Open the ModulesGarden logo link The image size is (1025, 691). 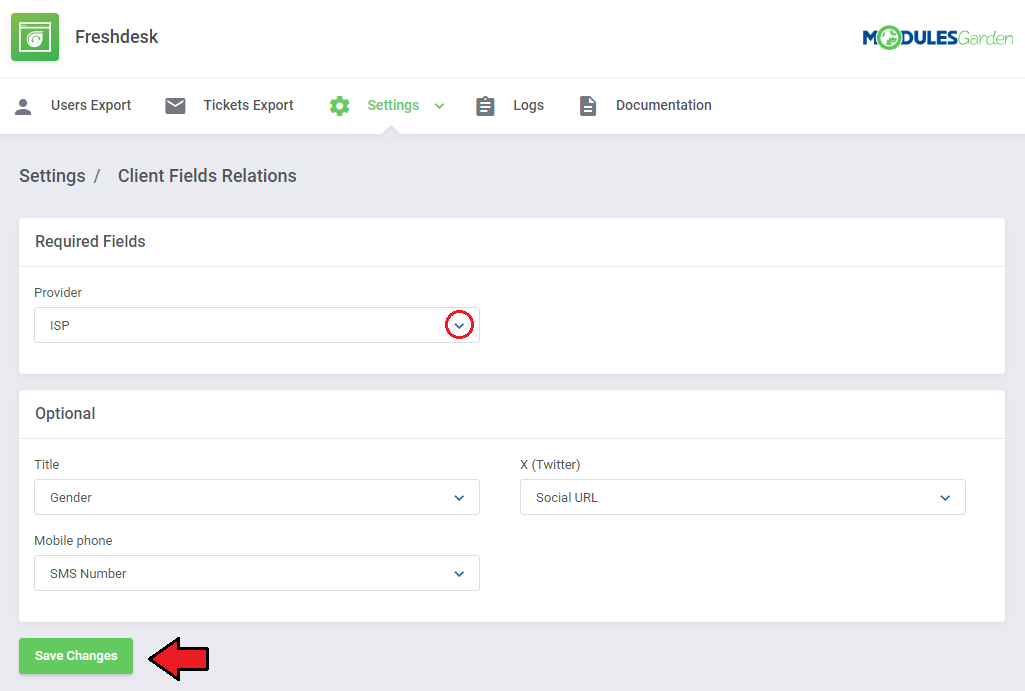937,38
